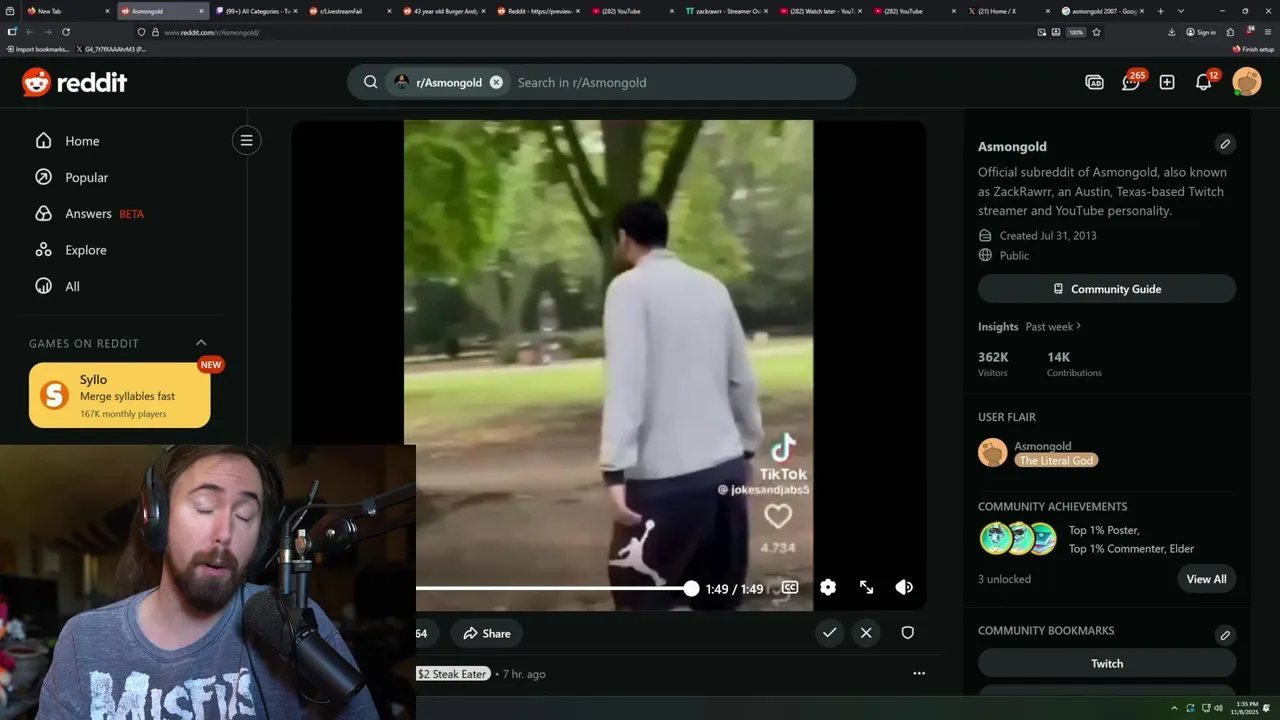The height and width of the screenshot is (720, 1280).
Task: Click the $2 Steak Eater flair tag
Action: point(452,674)
